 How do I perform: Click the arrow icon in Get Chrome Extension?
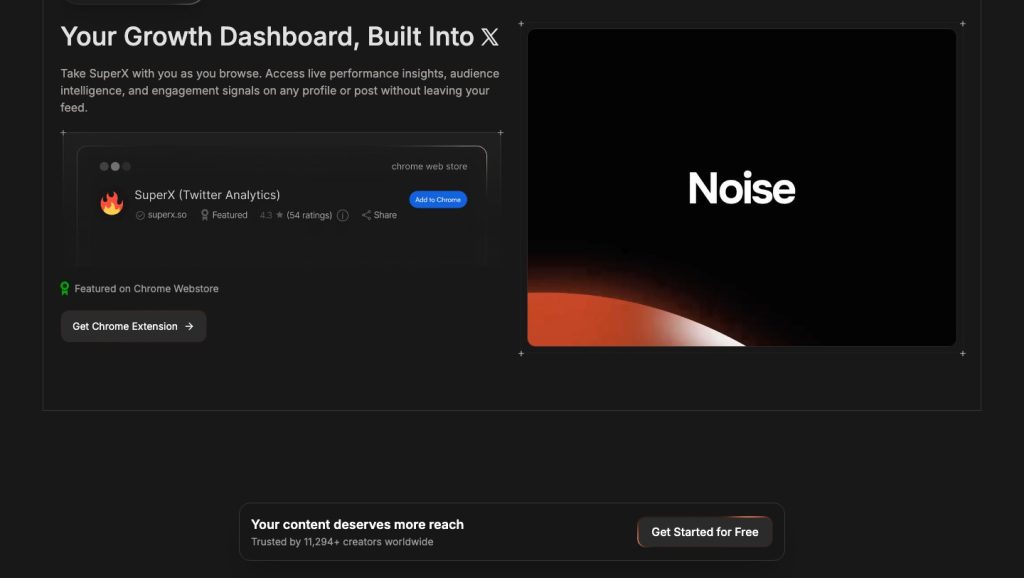pyautogui.click(x=189, y=326)
